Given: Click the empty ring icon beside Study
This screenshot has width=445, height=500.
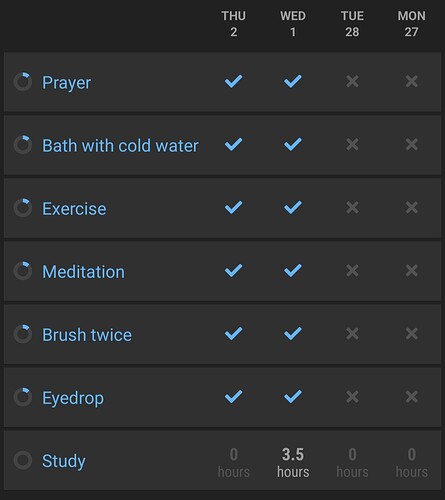Looking at the screenshot, I should [23, 460].
